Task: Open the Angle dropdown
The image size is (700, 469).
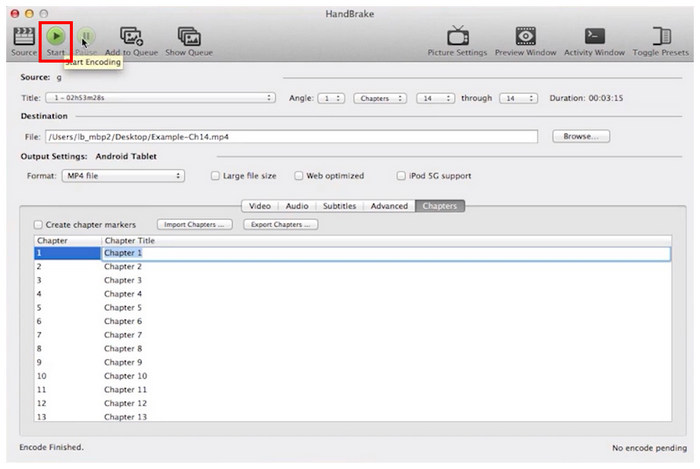Action: click(331, 98)
